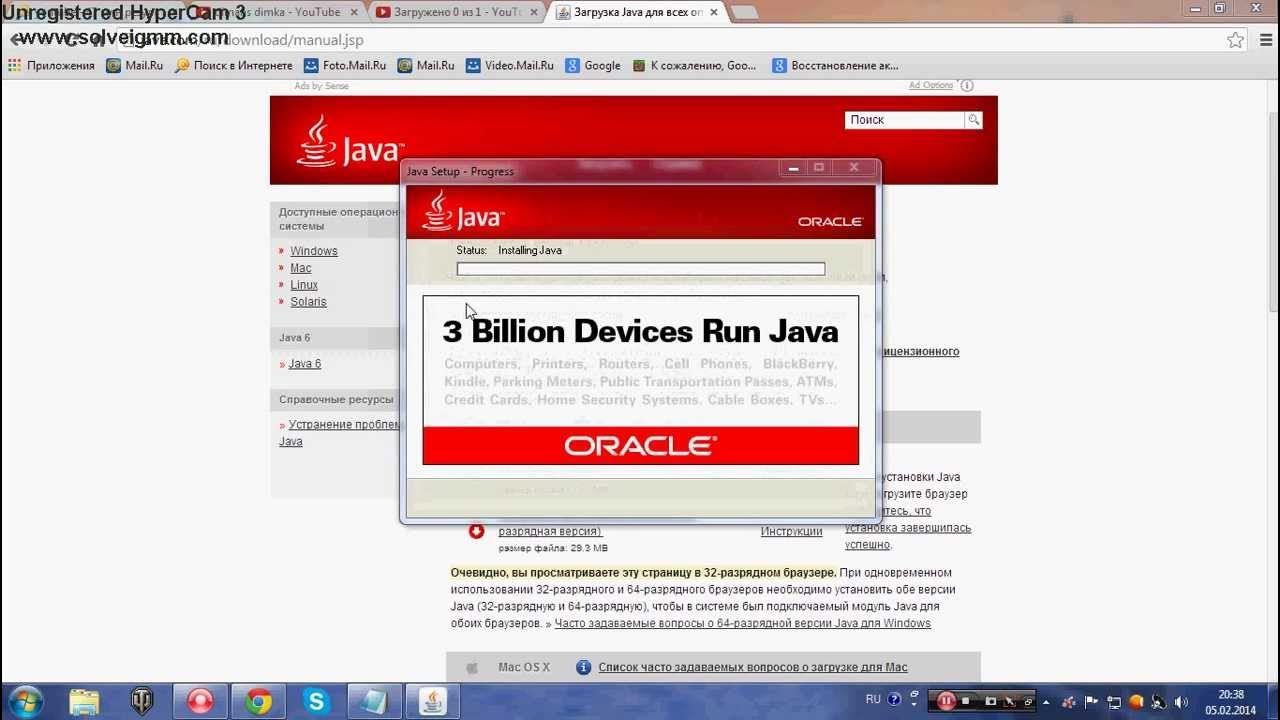Open the Video.Mail.Ru bookmark
This screenshot has height=720, width=1280.
[510, 66]
